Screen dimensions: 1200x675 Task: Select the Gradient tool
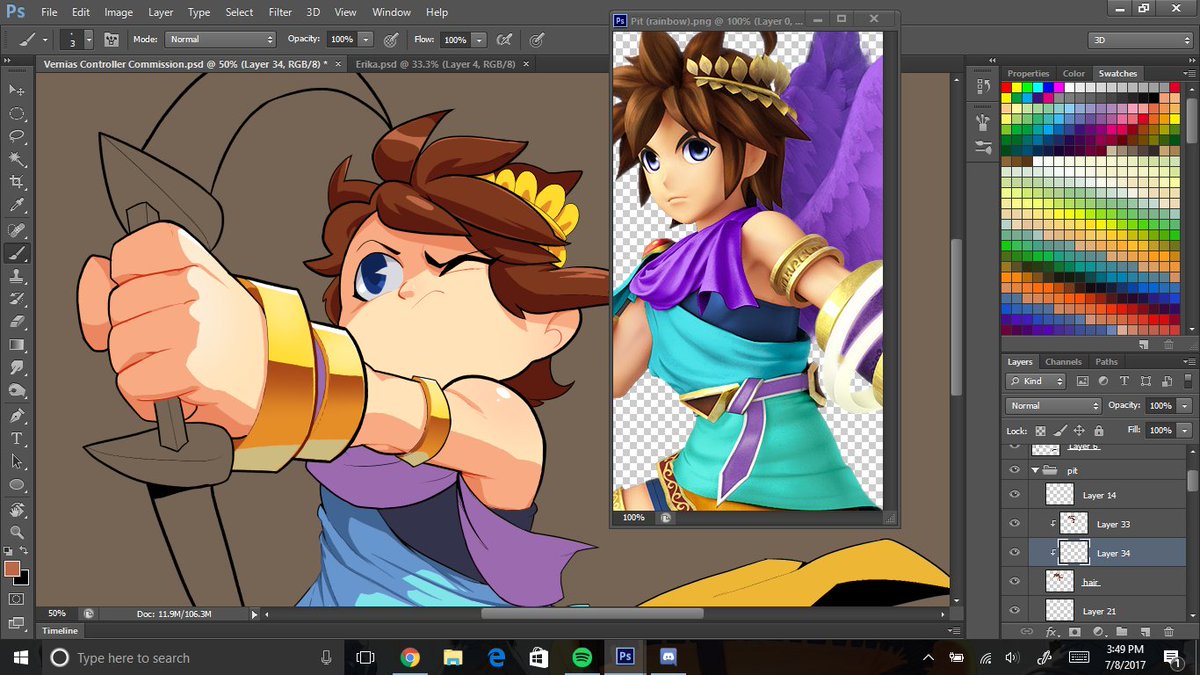click(x=17, y=345)
